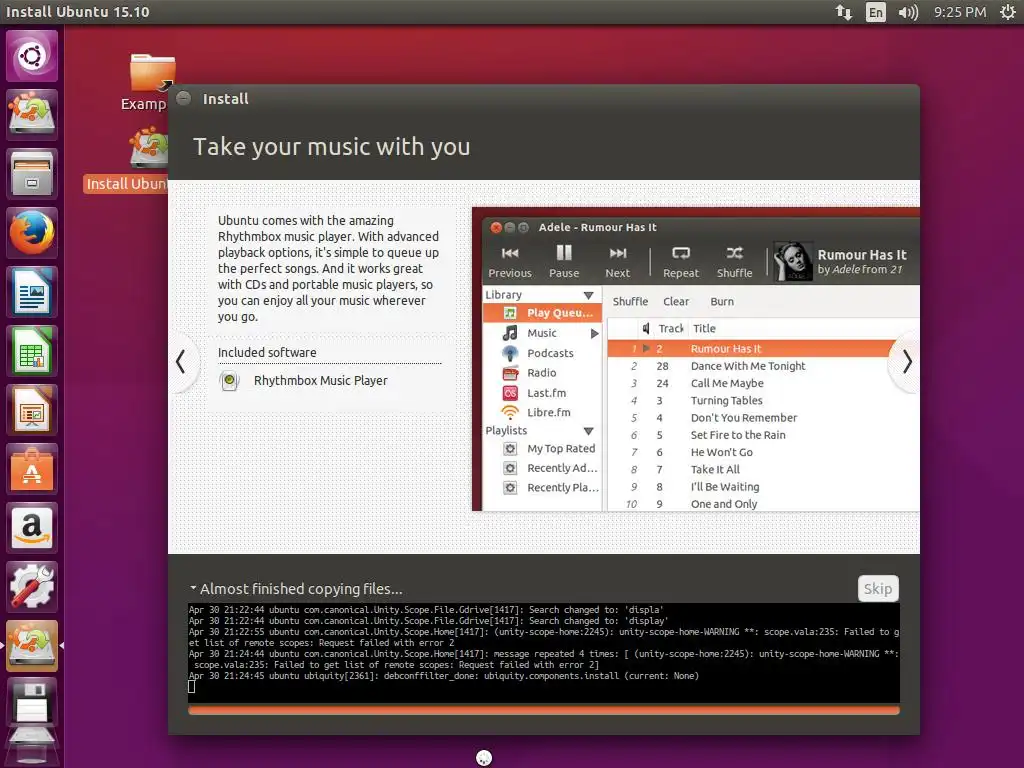
Task: Toggle Shuffle in the Rhythmbox toolbar
Action: (735, 261)
